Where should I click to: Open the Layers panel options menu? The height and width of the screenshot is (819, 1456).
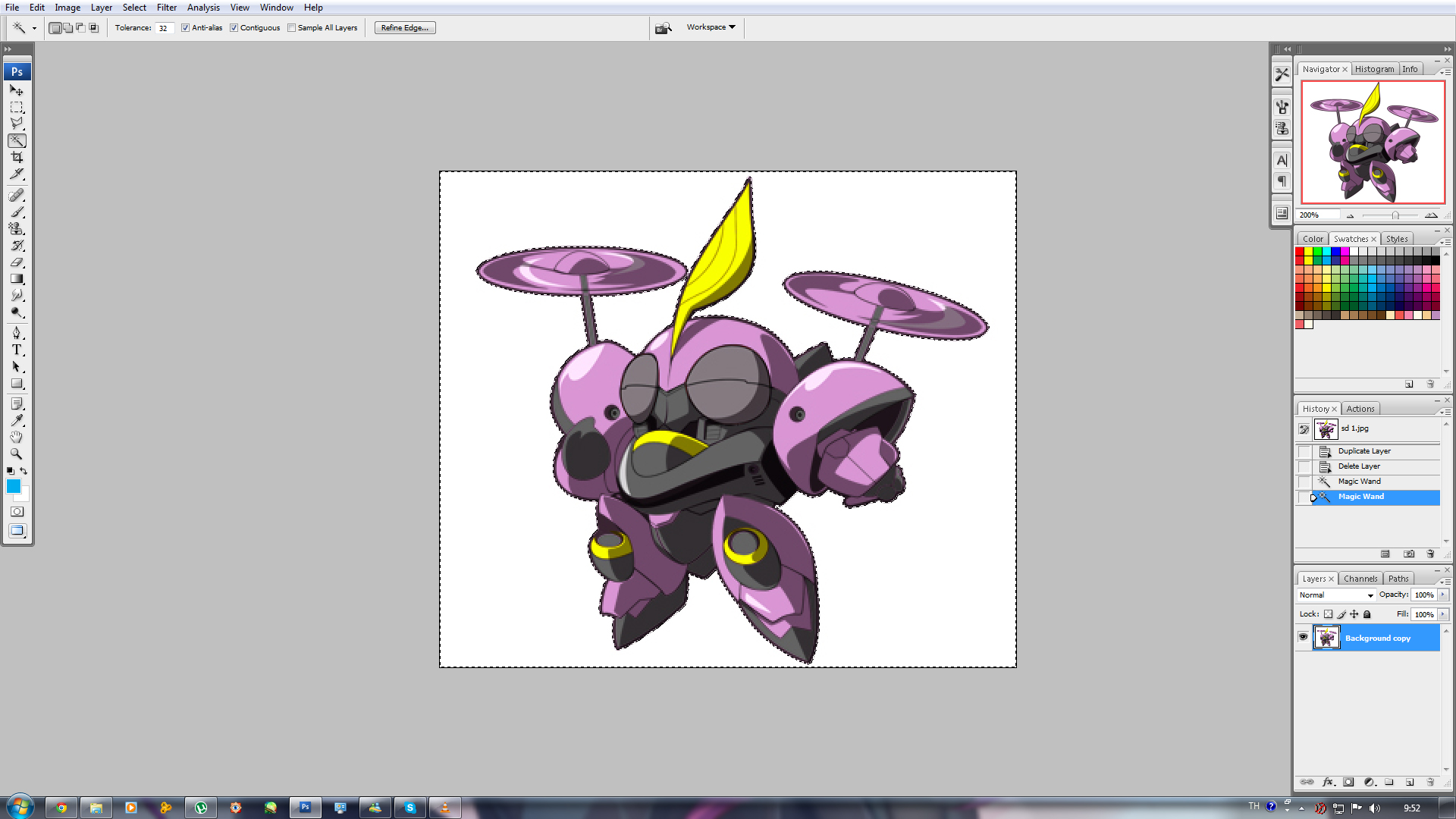[x=1445, y=581]
